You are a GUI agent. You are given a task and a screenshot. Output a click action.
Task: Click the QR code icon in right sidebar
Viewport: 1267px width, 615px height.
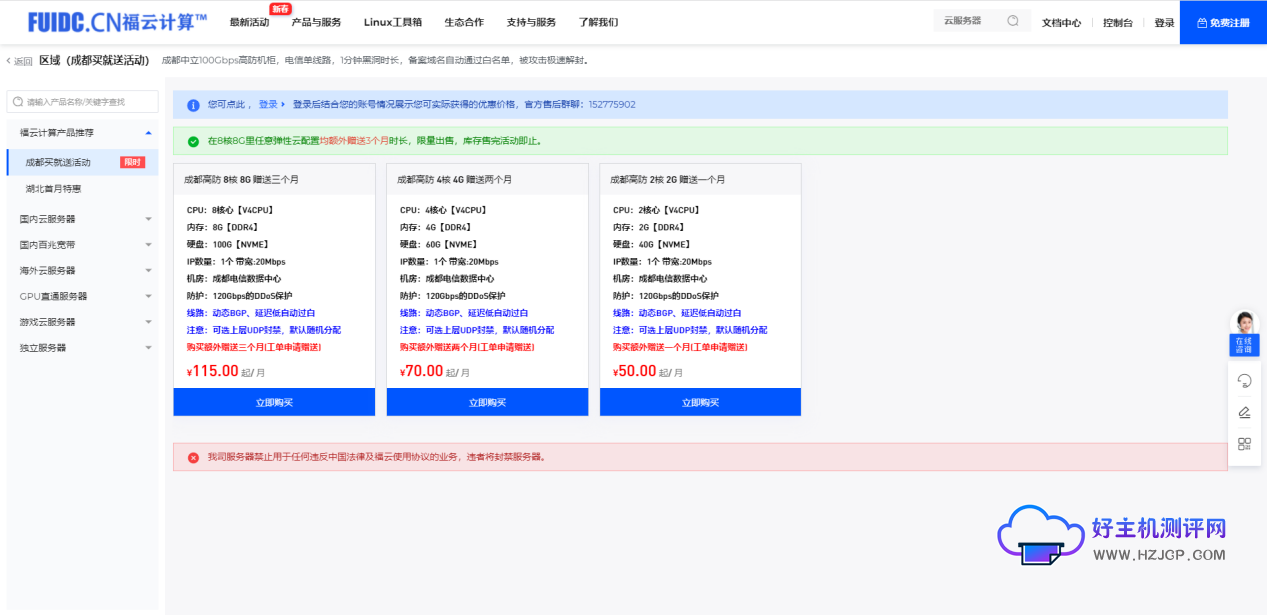(1245, 445)
